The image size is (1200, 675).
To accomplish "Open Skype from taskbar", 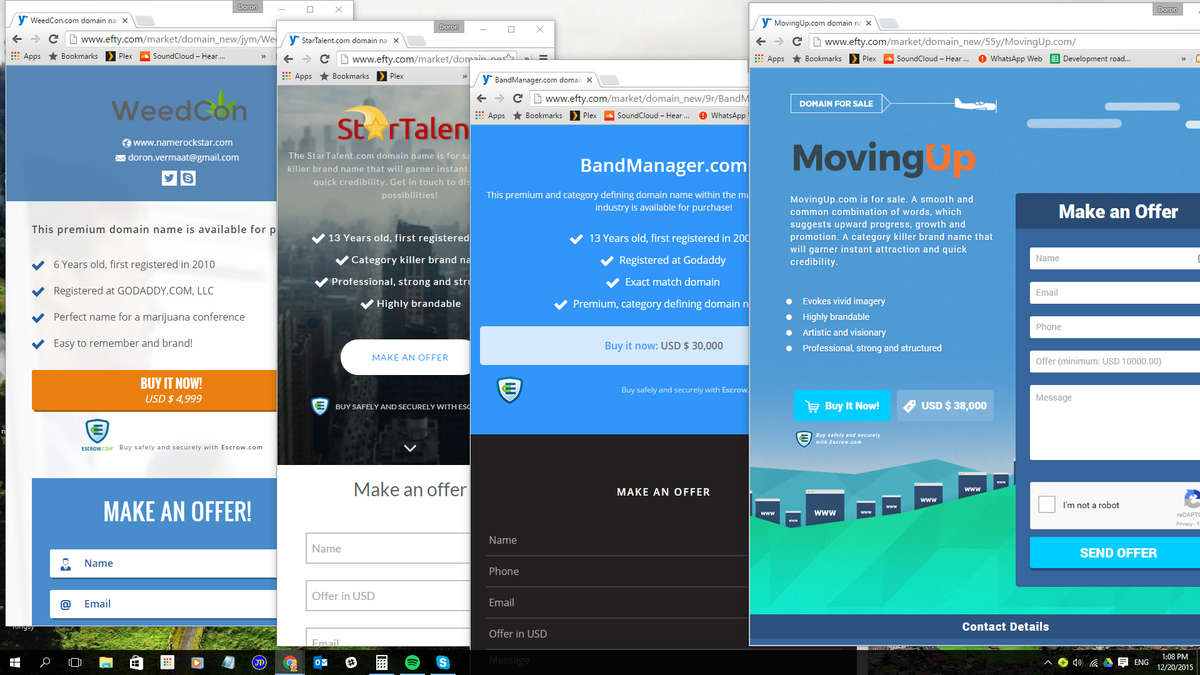I will (x=442, y=662).
